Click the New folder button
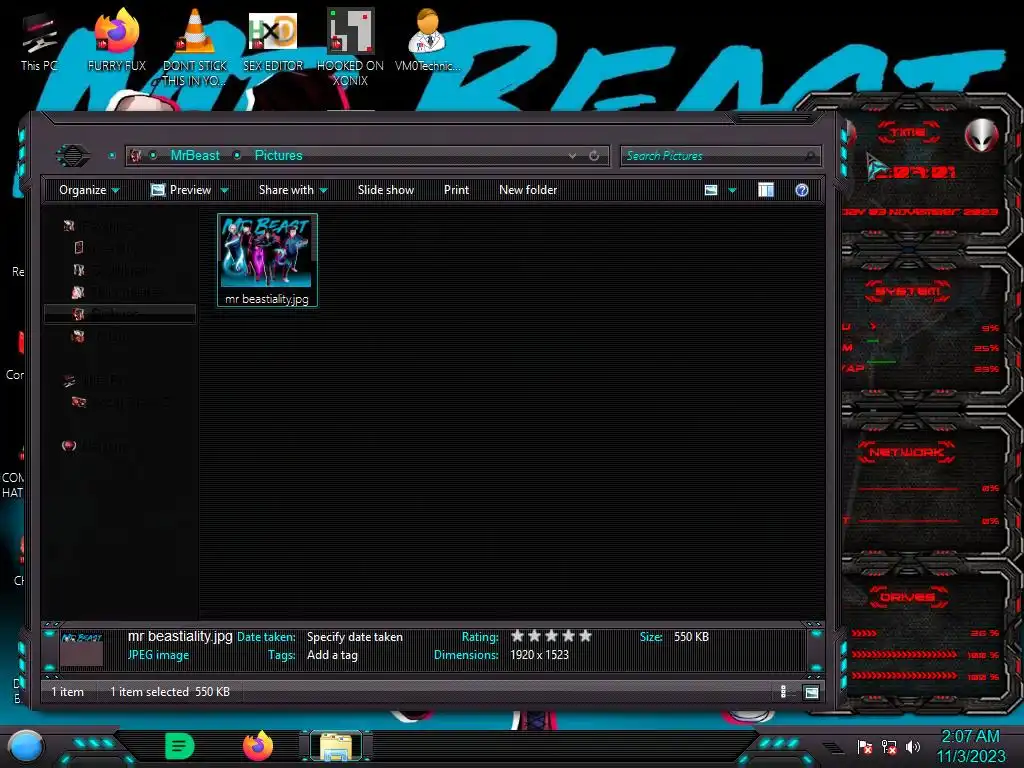The height and width of the screenshot is (768, 1024). (528, 190)
